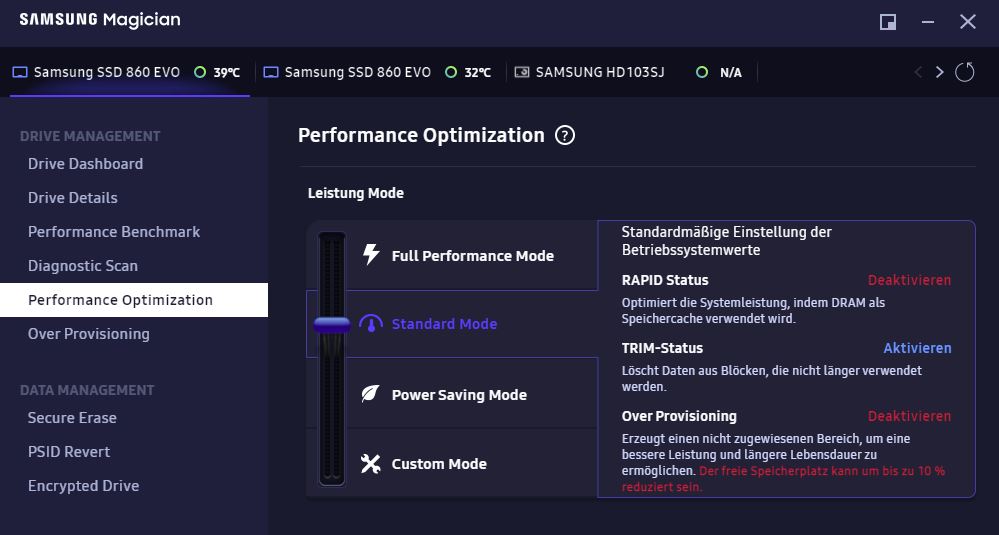
Task: Choose Full Performance Mode
Action: [x=471, y=255]
